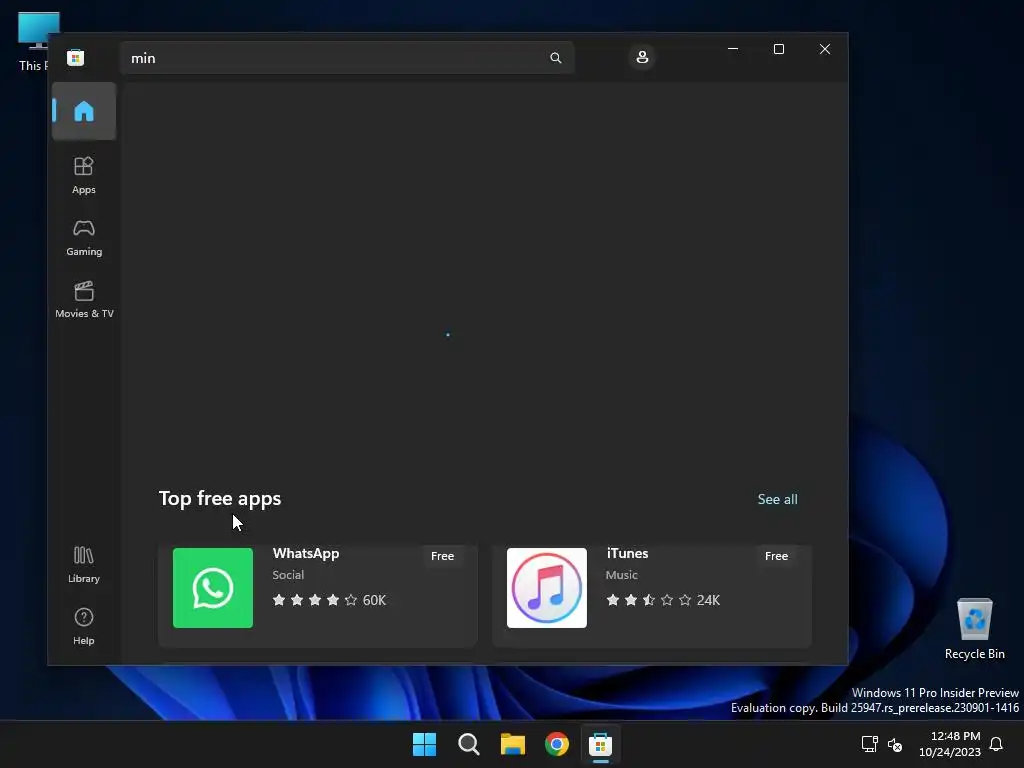Screen dimensions: 1024x768
Task: Click the Microsoft Store logo icon
Action: tap(76, 57)
